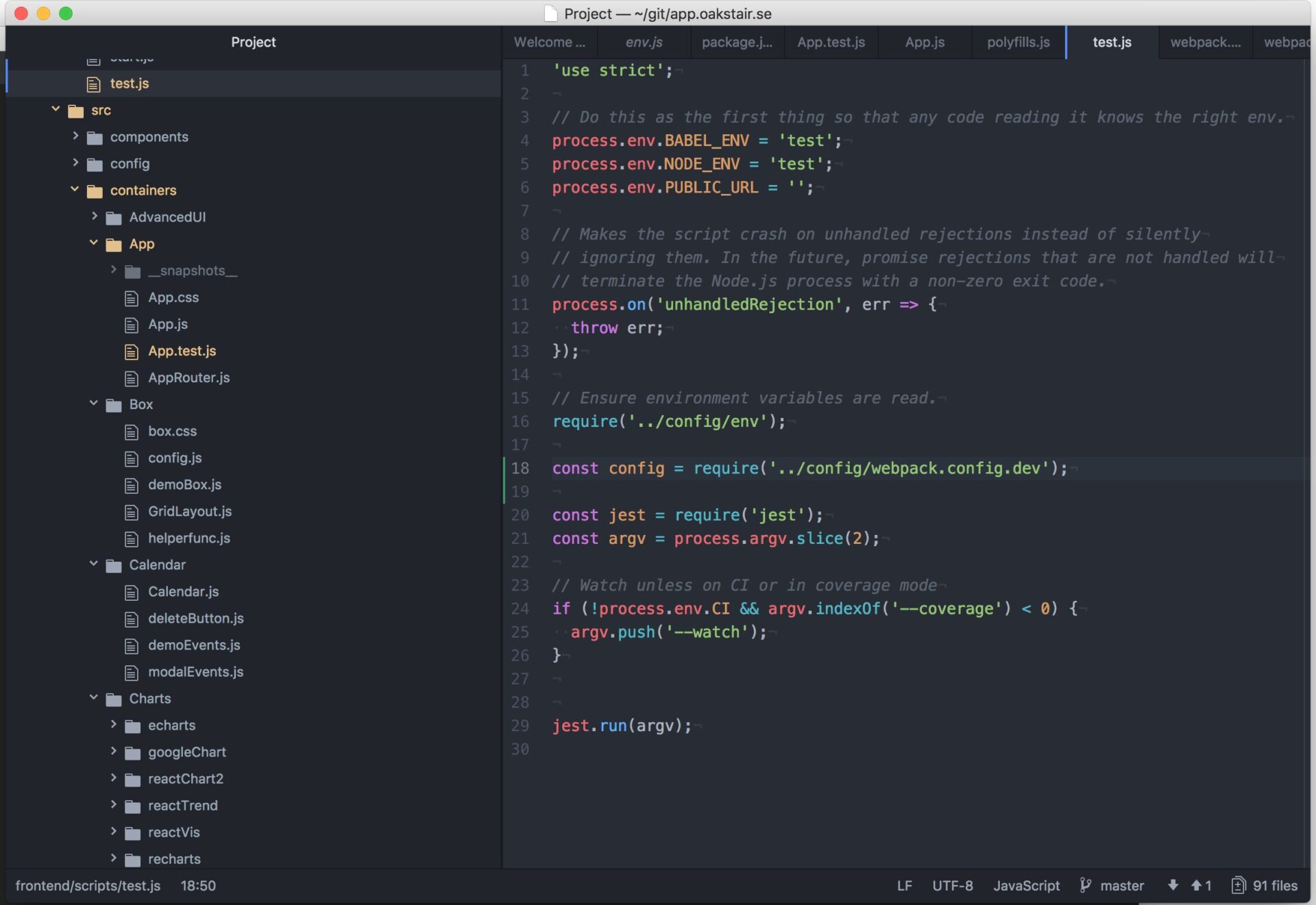The width and height of the screenshot is (1316, 905).
Task: Click the components folder icon
Action: click(95, 137)
